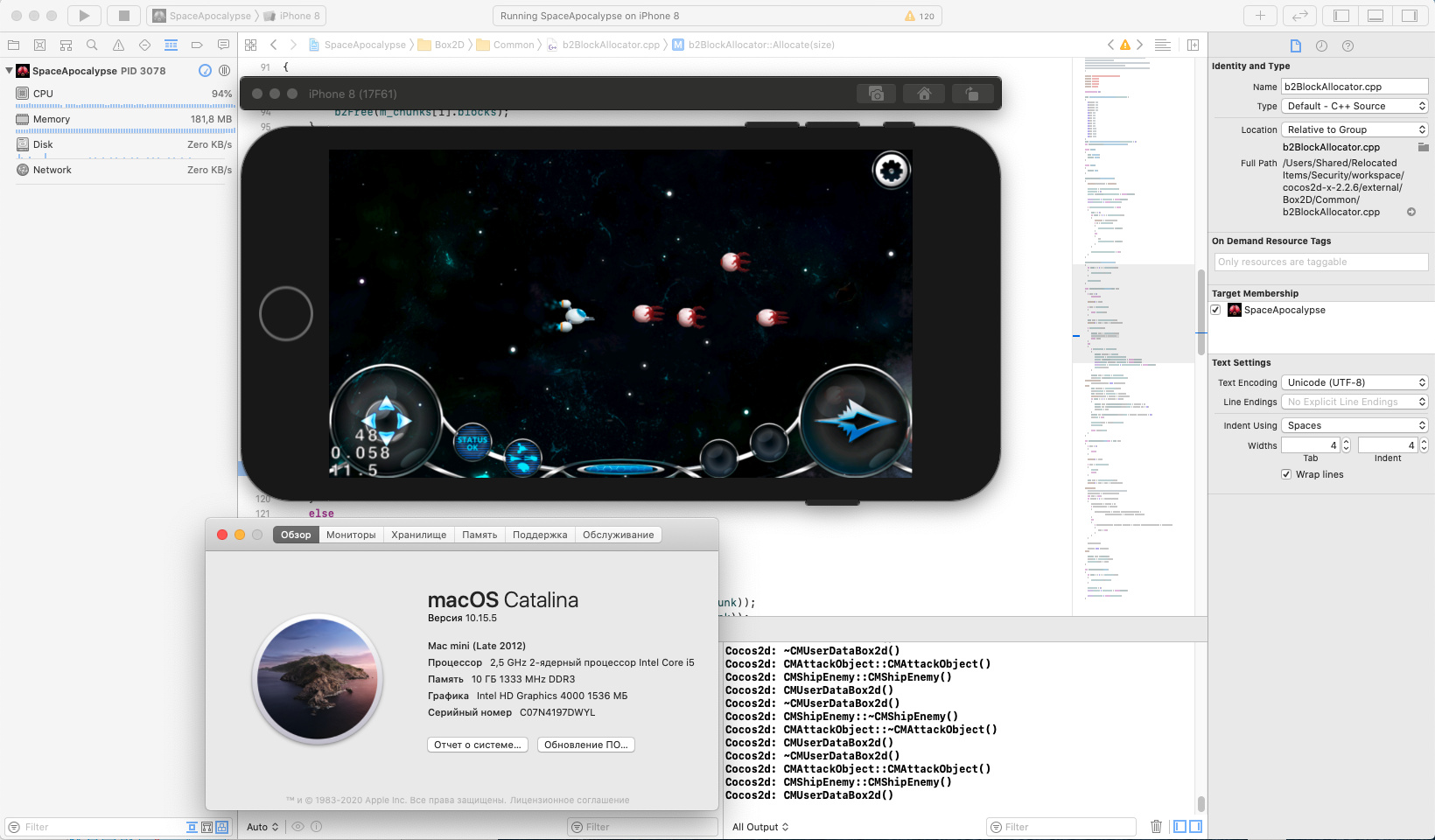Click the Run (play) button in Xcode toolbar

84,16
